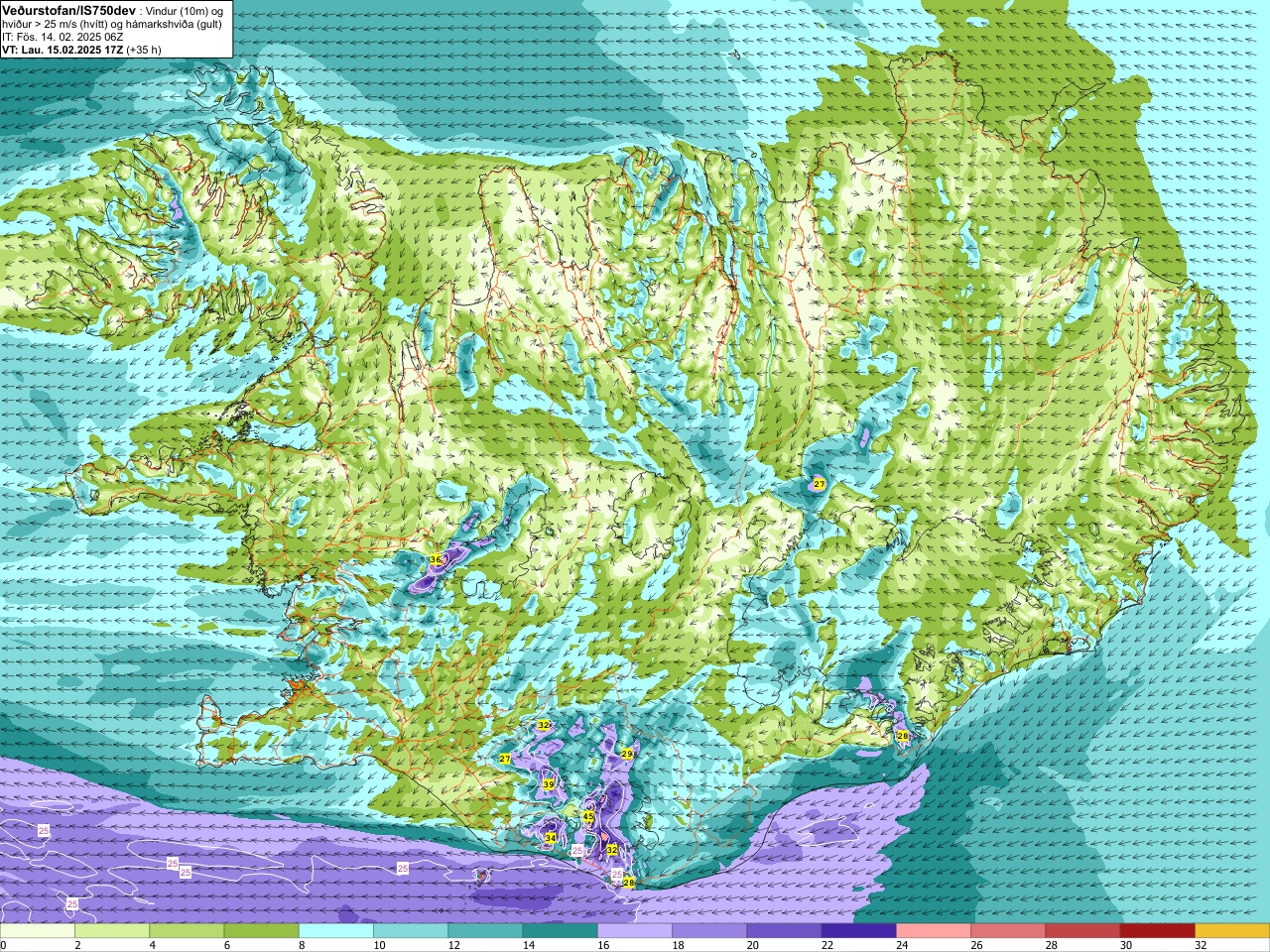This screenshot has width=1270, height=952.
Task: Click the legend scale number 8
Action: click(302, 945)
